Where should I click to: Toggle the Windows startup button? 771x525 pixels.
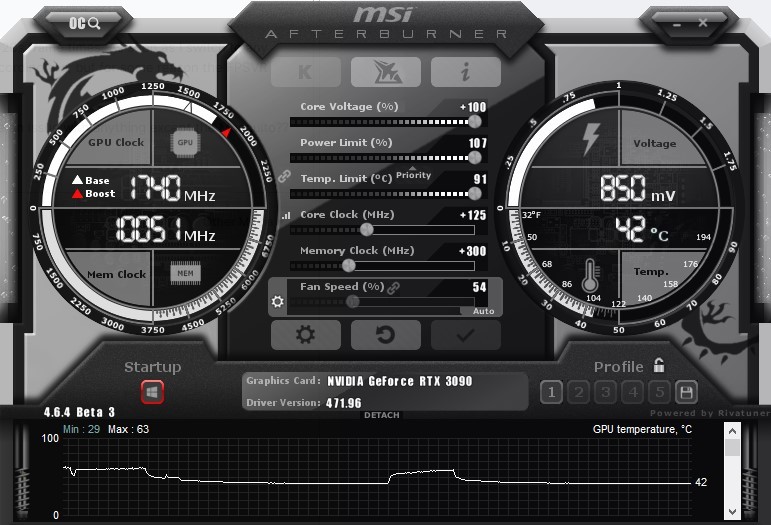pos(152,392)
